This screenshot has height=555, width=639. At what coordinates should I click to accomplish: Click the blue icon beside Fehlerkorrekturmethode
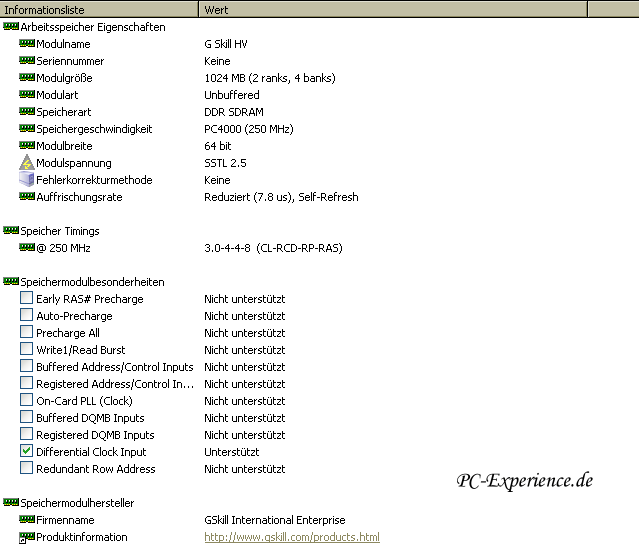tap(27, 179)
